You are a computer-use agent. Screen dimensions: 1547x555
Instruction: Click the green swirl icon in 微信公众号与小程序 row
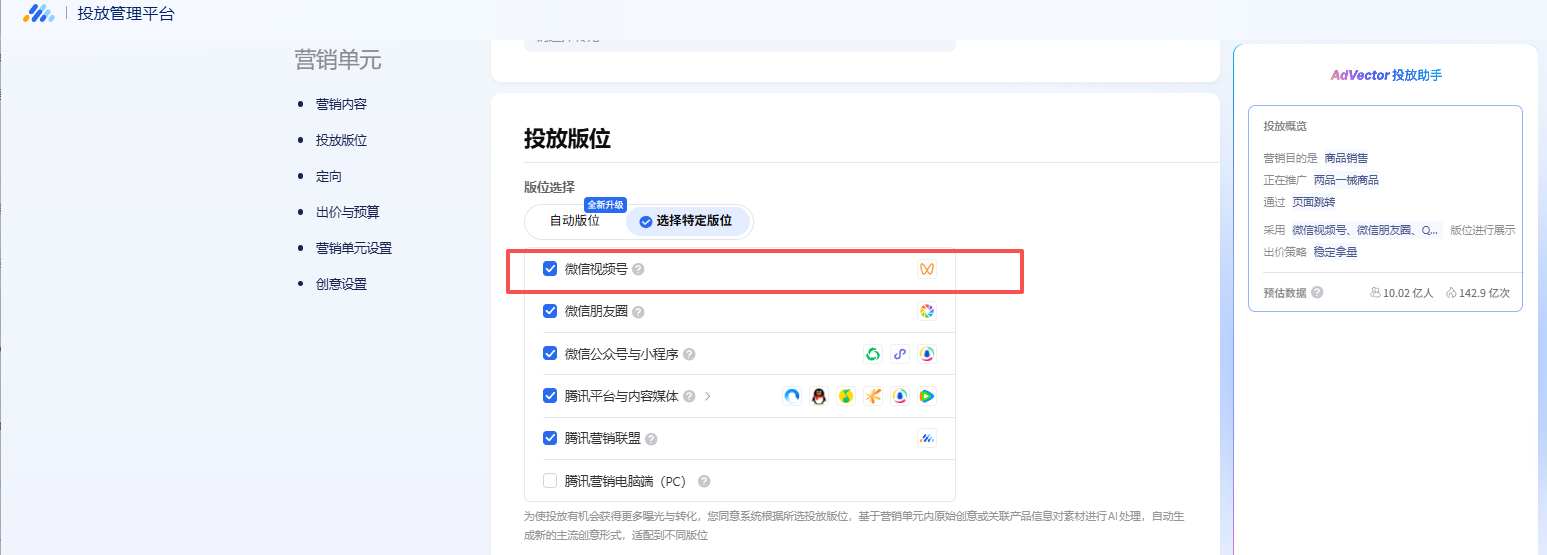pyautogui.click(x=873, y=354)
